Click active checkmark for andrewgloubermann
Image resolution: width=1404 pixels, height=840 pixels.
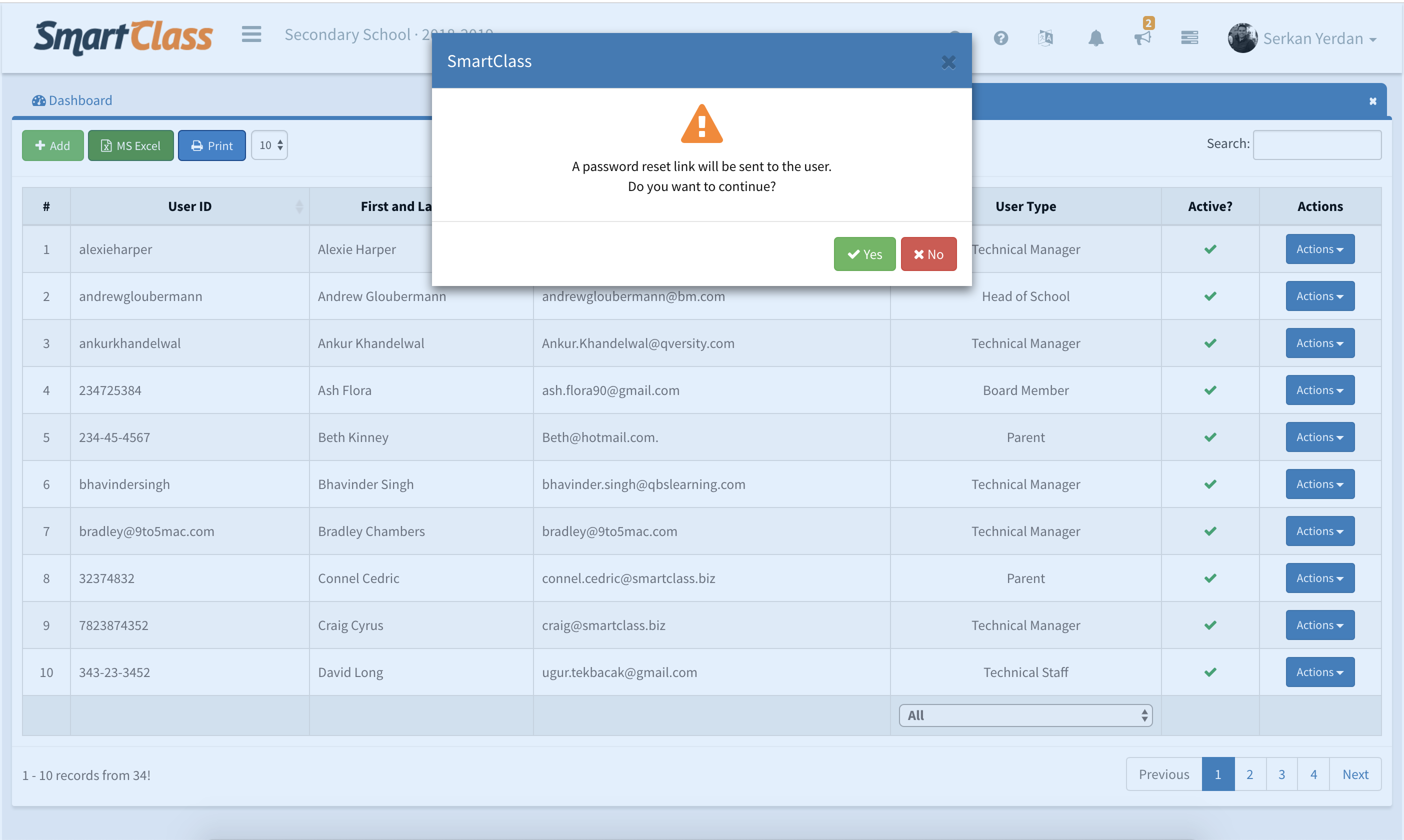tap(1210, 296)
